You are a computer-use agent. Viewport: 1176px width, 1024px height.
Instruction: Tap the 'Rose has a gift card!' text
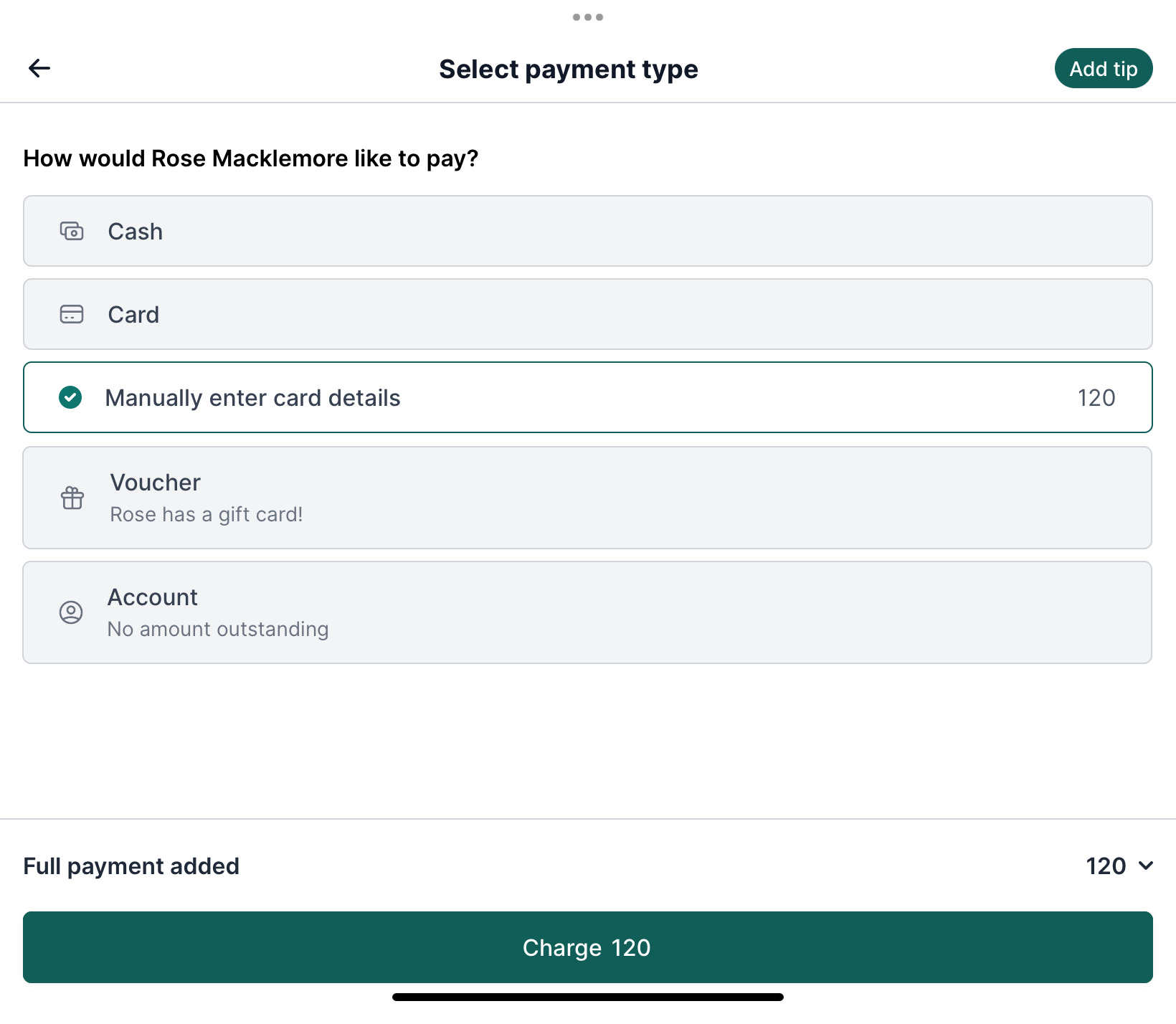pos(207,515)
